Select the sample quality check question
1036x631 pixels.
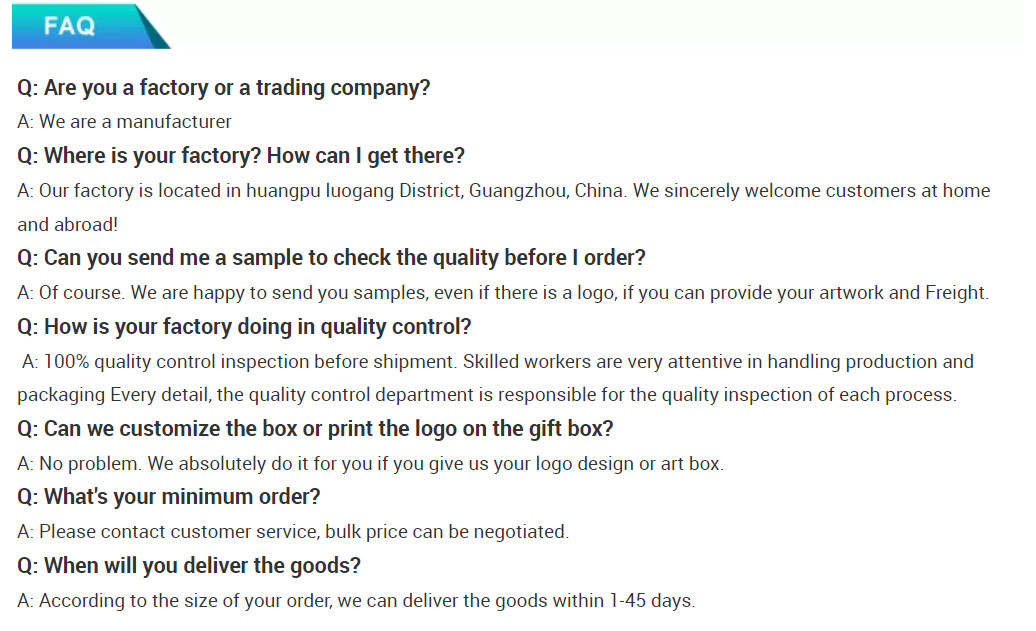331,258
